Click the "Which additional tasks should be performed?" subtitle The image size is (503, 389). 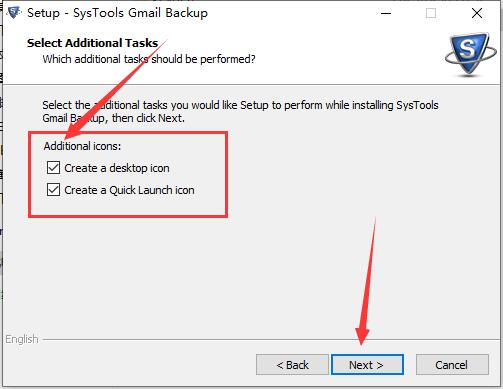click(x=149, y=59)
